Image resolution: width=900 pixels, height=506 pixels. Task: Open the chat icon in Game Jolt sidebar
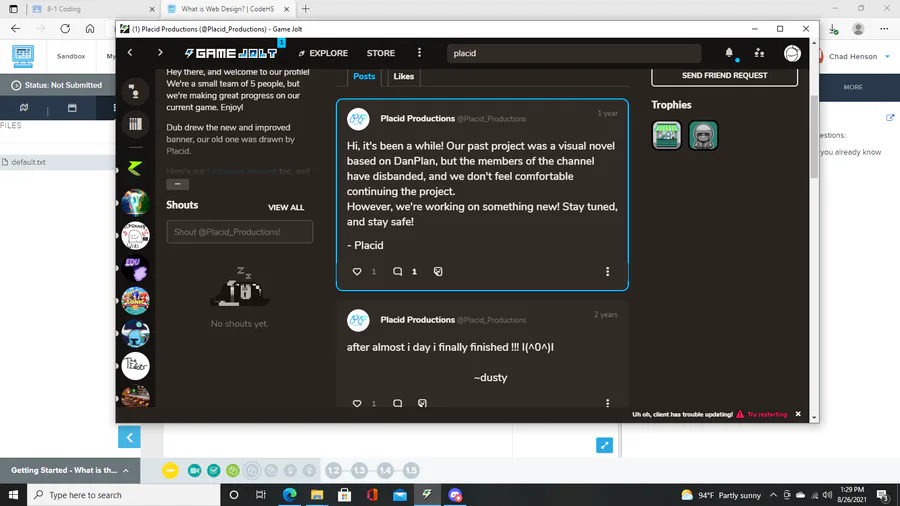coord(135,91)
